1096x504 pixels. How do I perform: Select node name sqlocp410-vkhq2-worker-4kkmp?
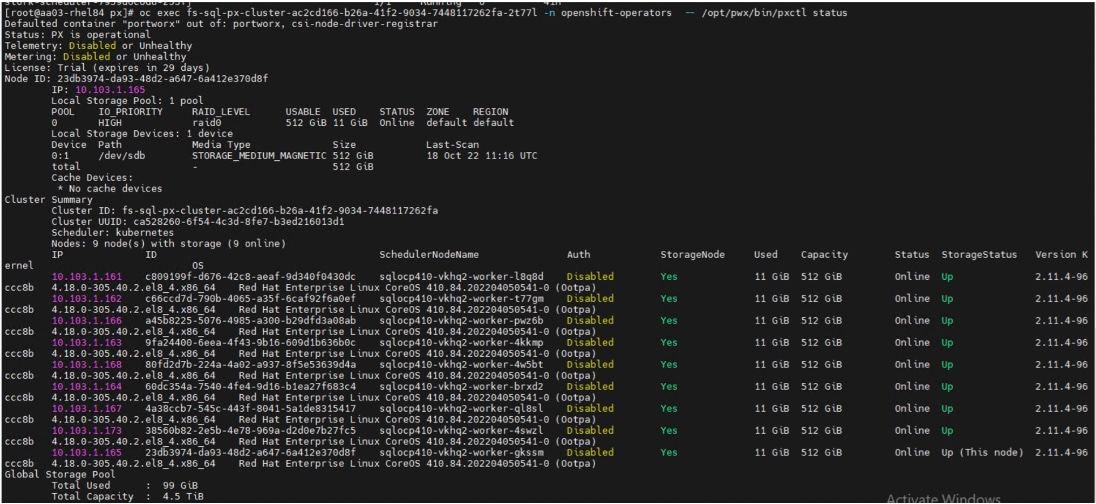tap(461, 343)
